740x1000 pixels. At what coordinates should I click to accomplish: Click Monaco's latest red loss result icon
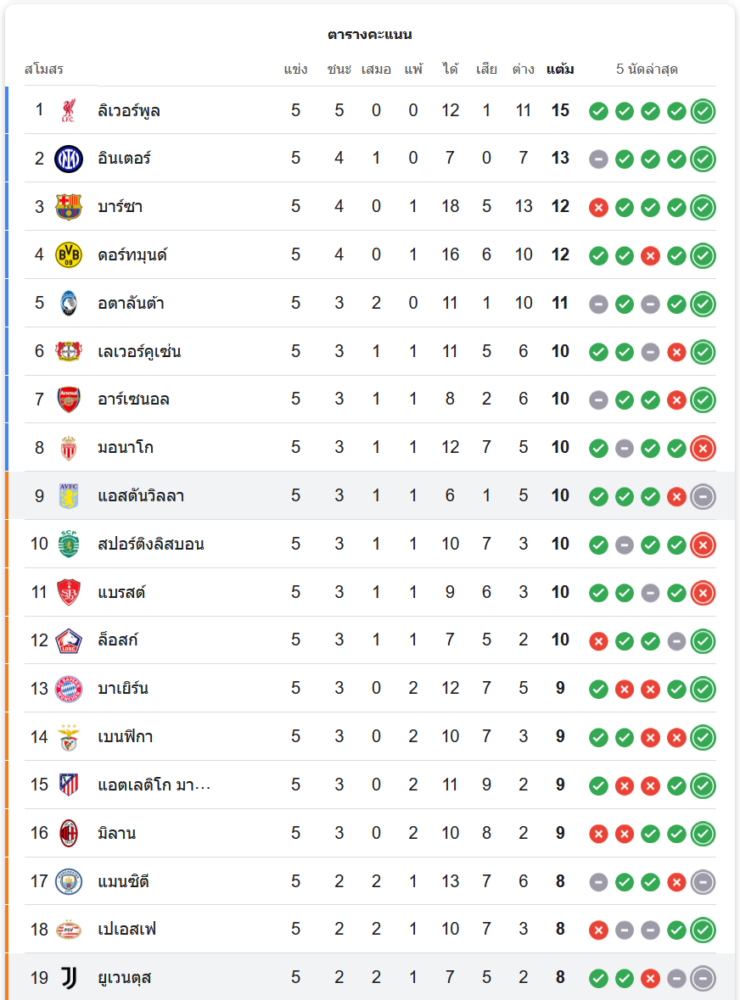(x=703, y=448)
